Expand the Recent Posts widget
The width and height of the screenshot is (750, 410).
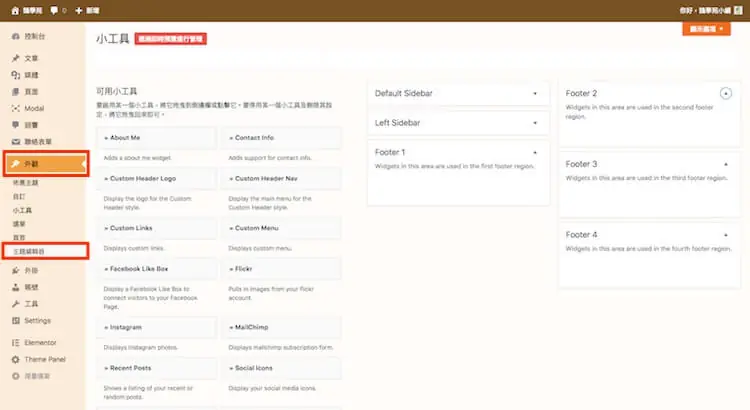156,368
